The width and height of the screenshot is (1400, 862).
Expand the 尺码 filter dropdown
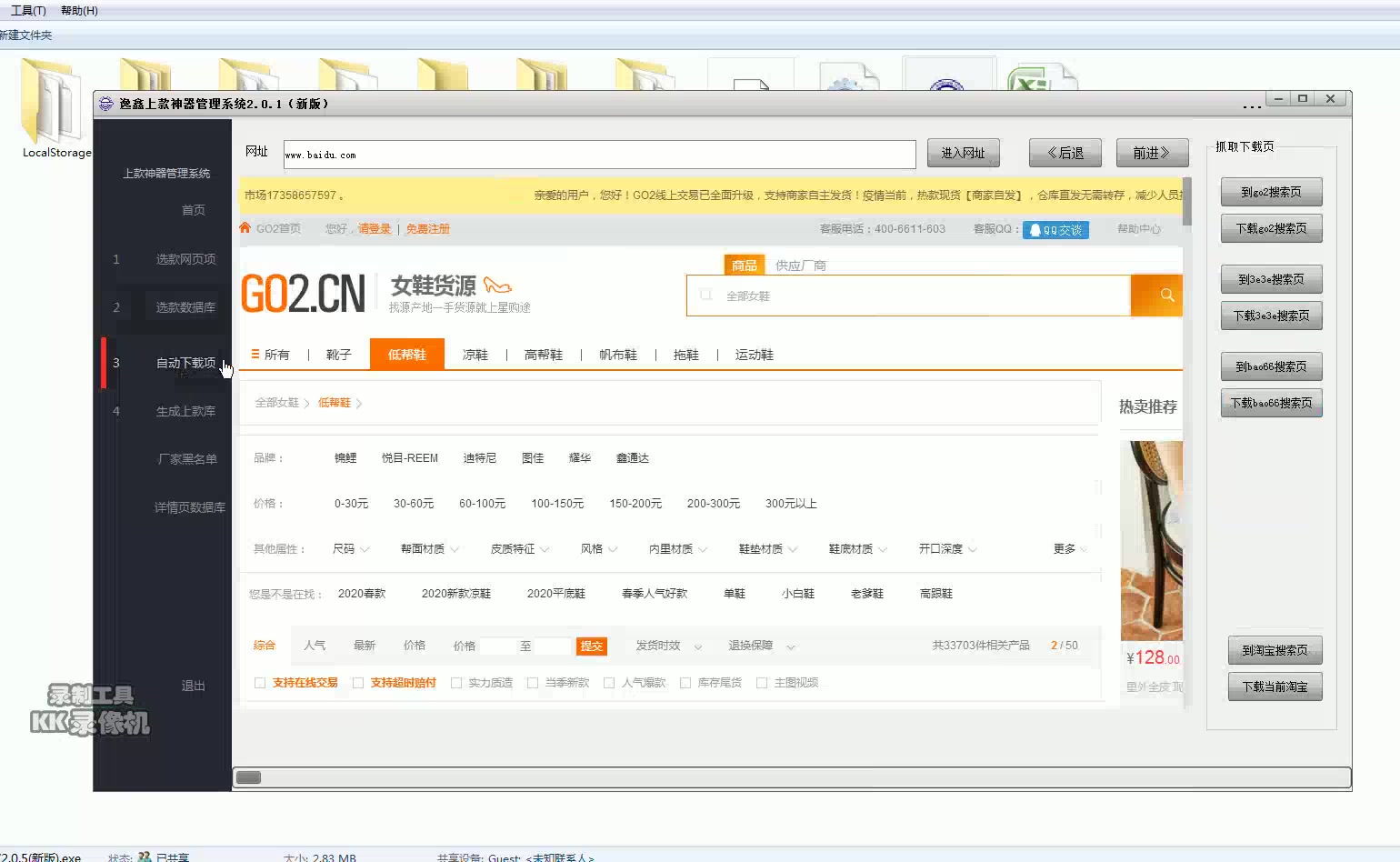[x=351, y=549]
